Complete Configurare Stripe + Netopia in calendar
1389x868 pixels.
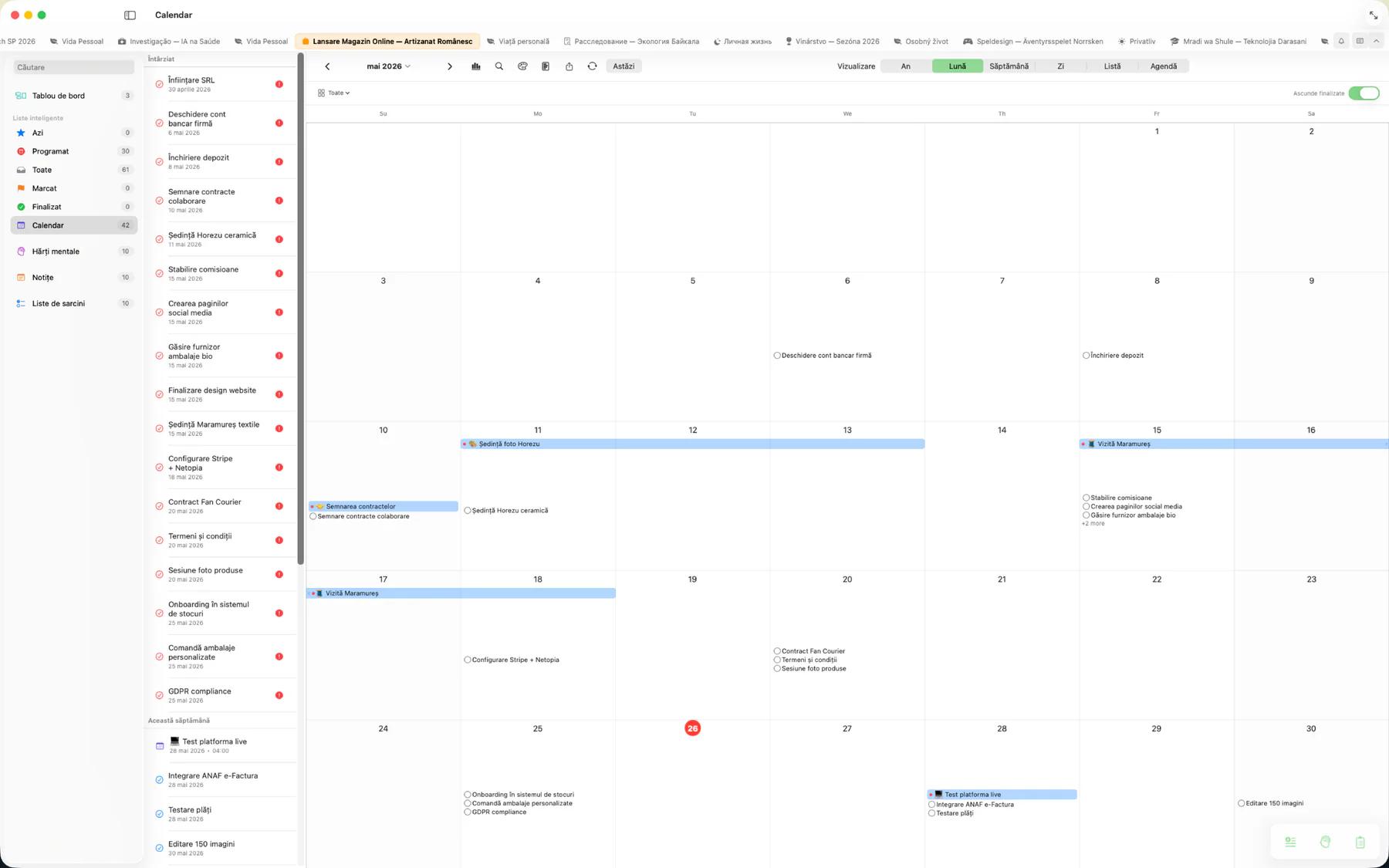pos(468,660)
